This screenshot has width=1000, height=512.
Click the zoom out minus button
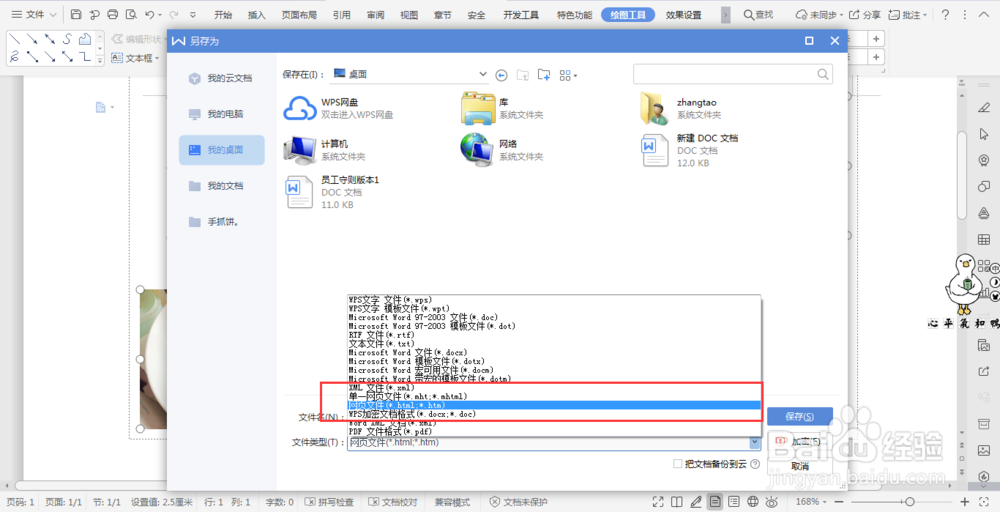[x=840, y=502]
